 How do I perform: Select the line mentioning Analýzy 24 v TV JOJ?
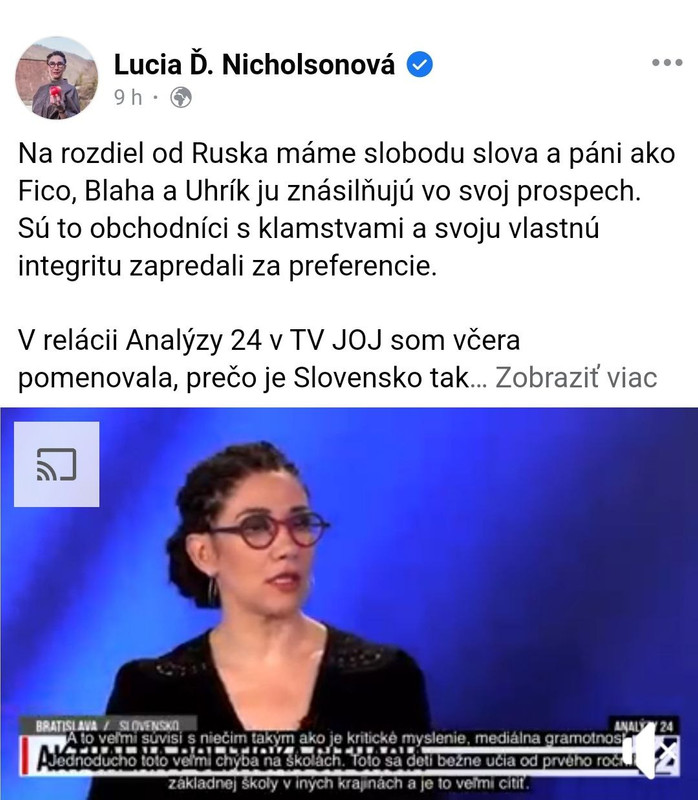[x=269, y=340]
